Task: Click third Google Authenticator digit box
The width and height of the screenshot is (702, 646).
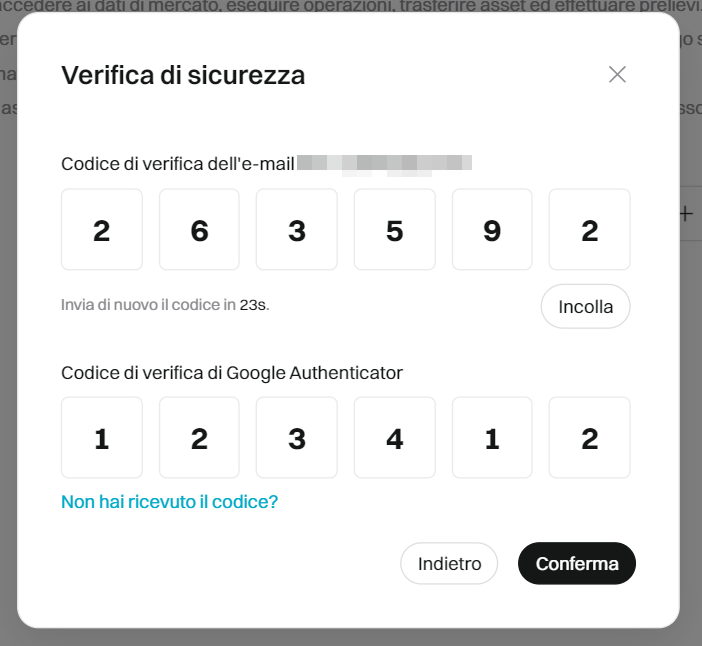Action: click(297, 438)
